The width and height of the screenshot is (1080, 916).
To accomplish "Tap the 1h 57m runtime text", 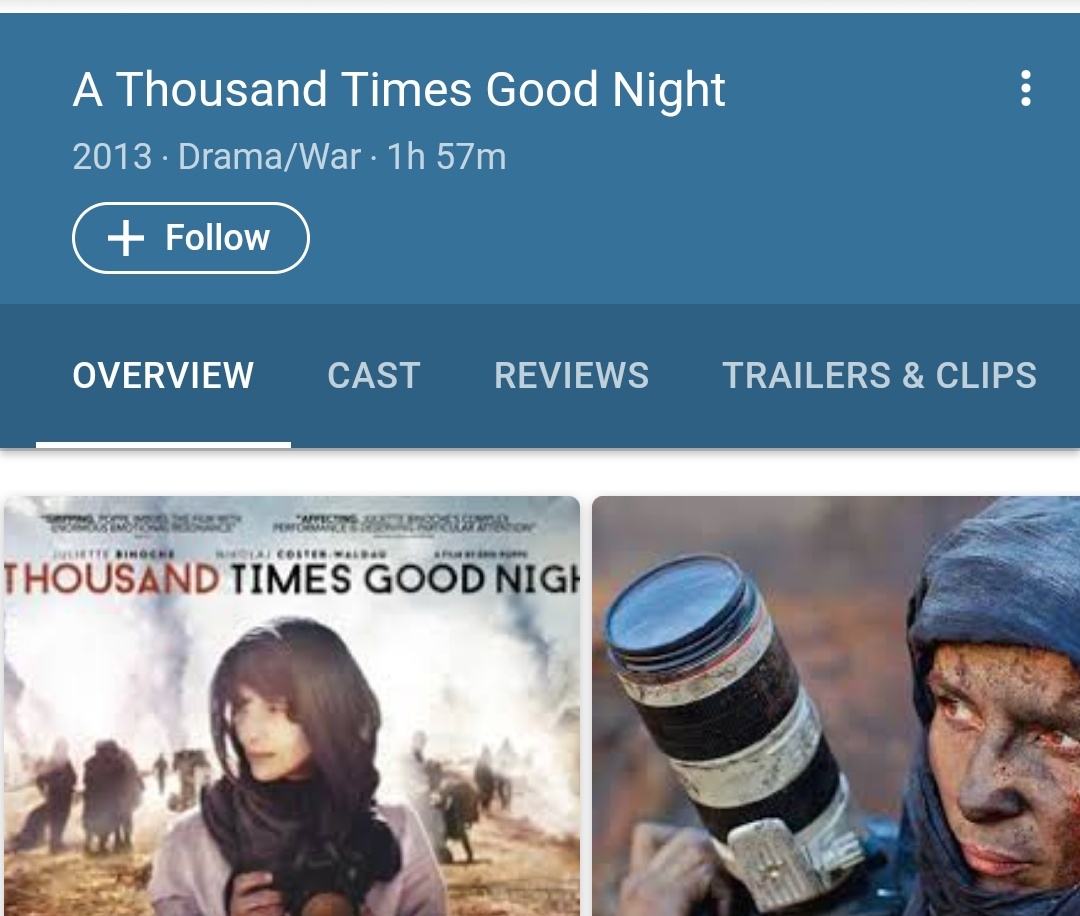I will pos(446,156).
